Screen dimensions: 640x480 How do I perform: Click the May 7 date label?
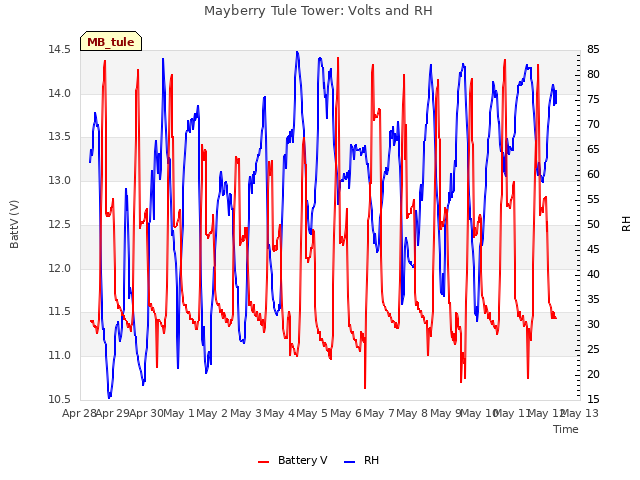379,414
